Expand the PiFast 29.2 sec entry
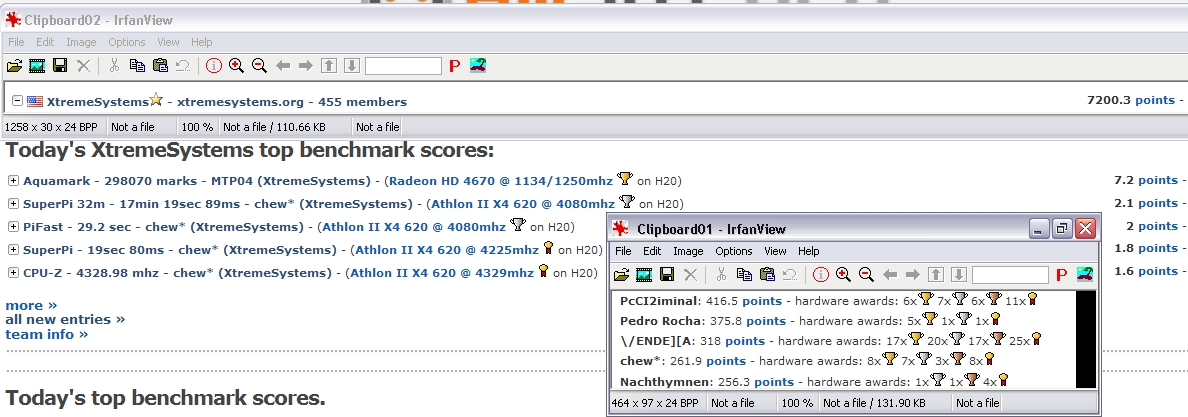The height and width of the screenshot is (417, 1188). pos(13,226)
